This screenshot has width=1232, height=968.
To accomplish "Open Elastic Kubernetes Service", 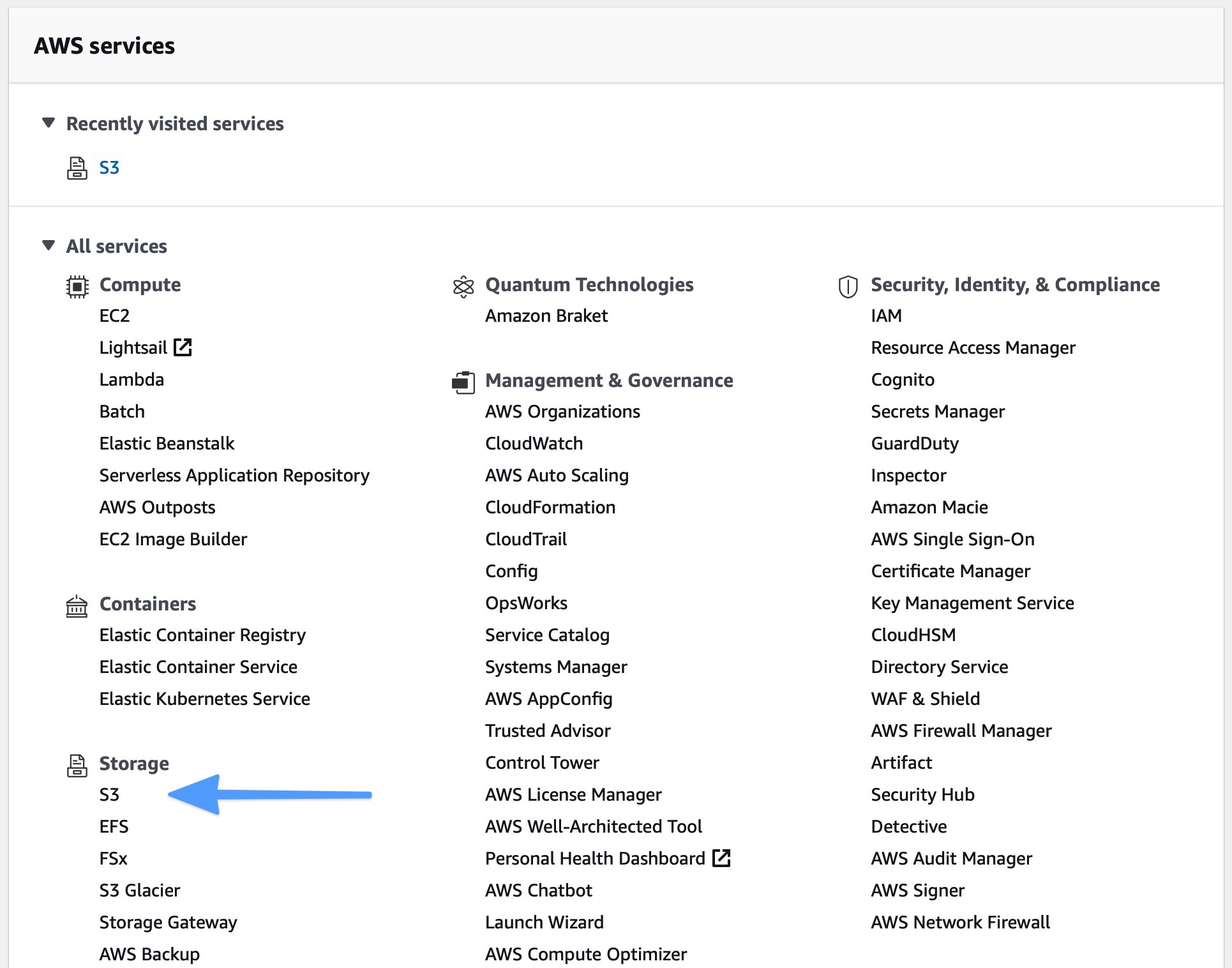I will coord(204,699).
